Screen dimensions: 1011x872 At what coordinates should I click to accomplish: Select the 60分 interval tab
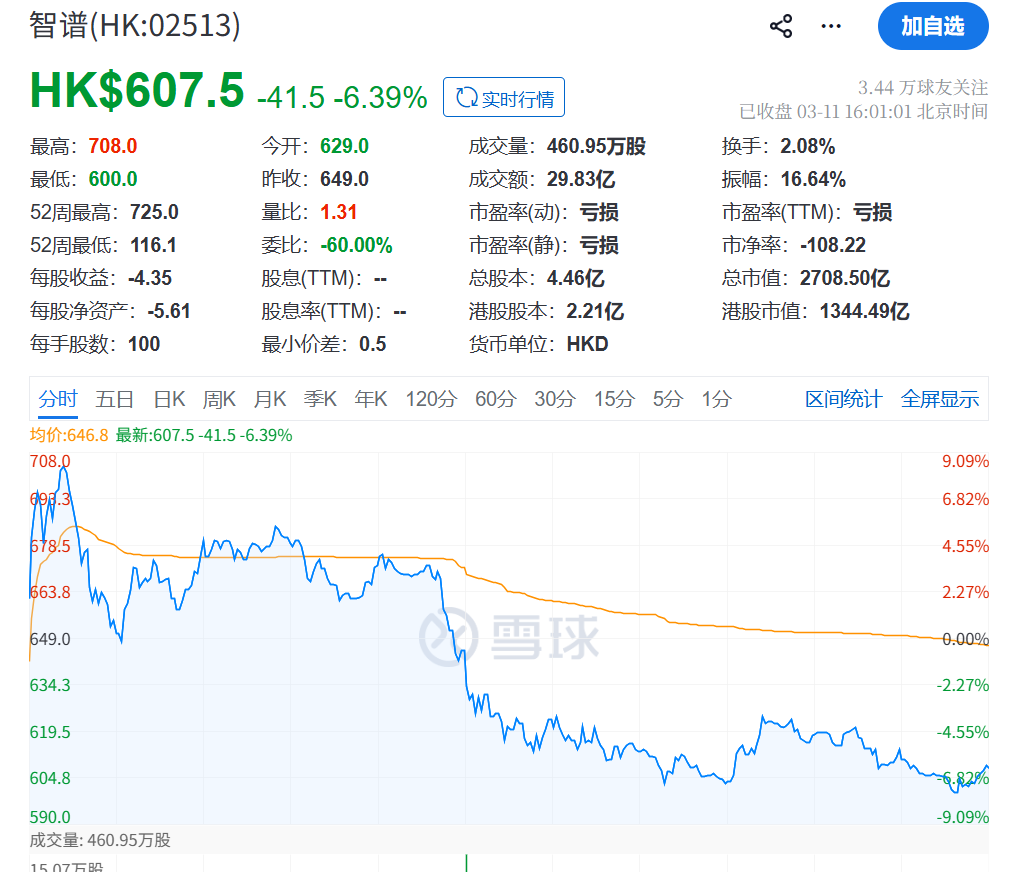click(x=495, y=399)
